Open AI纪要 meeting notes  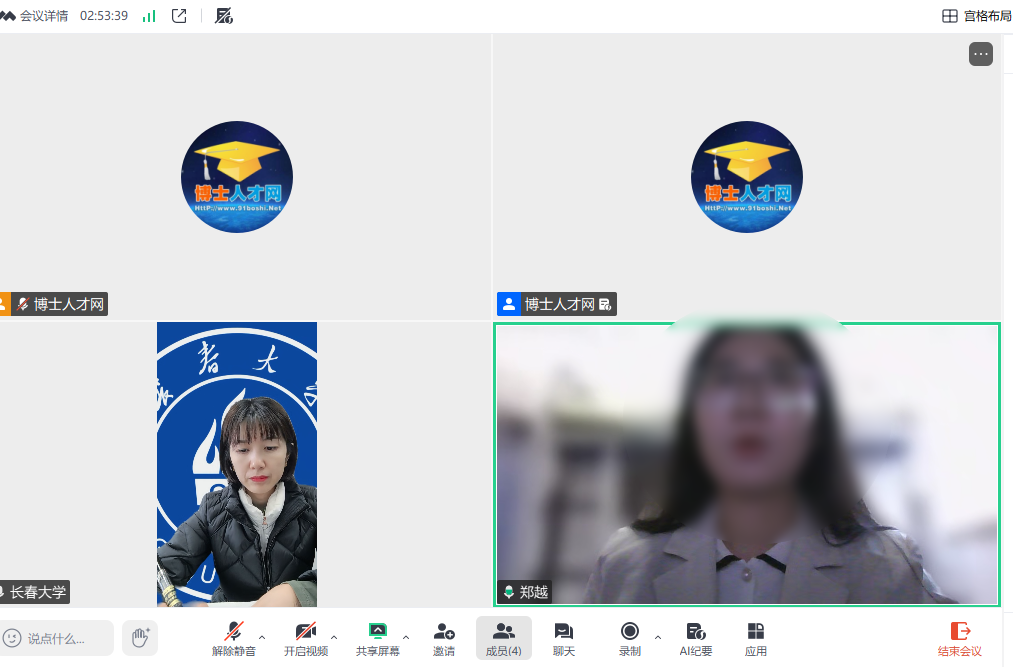click(x=696, y=638)
